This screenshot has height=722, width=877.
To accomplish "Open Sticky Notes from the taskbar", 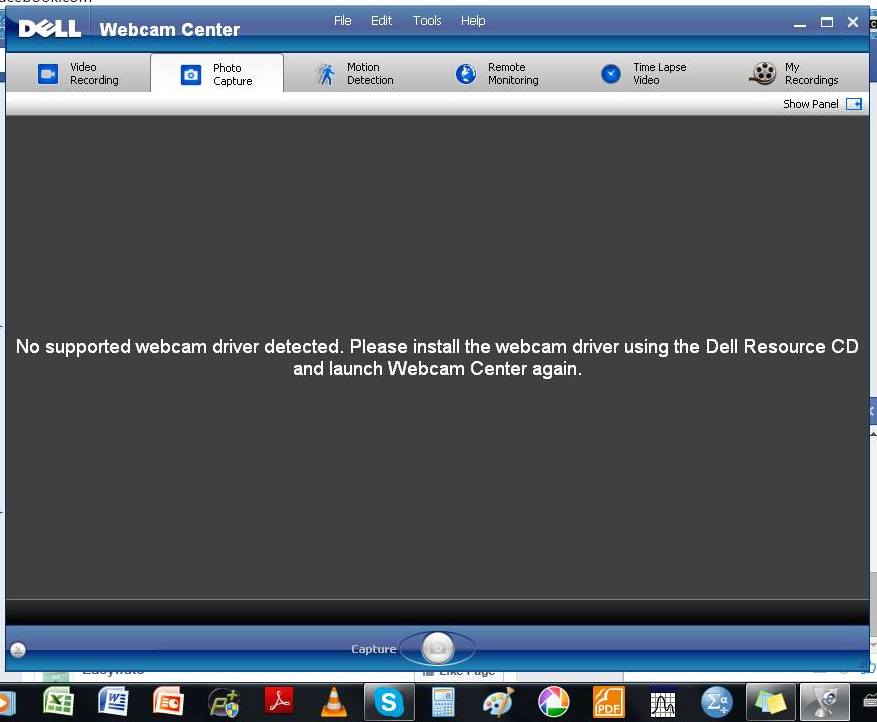I will click(x=771, y=702).
